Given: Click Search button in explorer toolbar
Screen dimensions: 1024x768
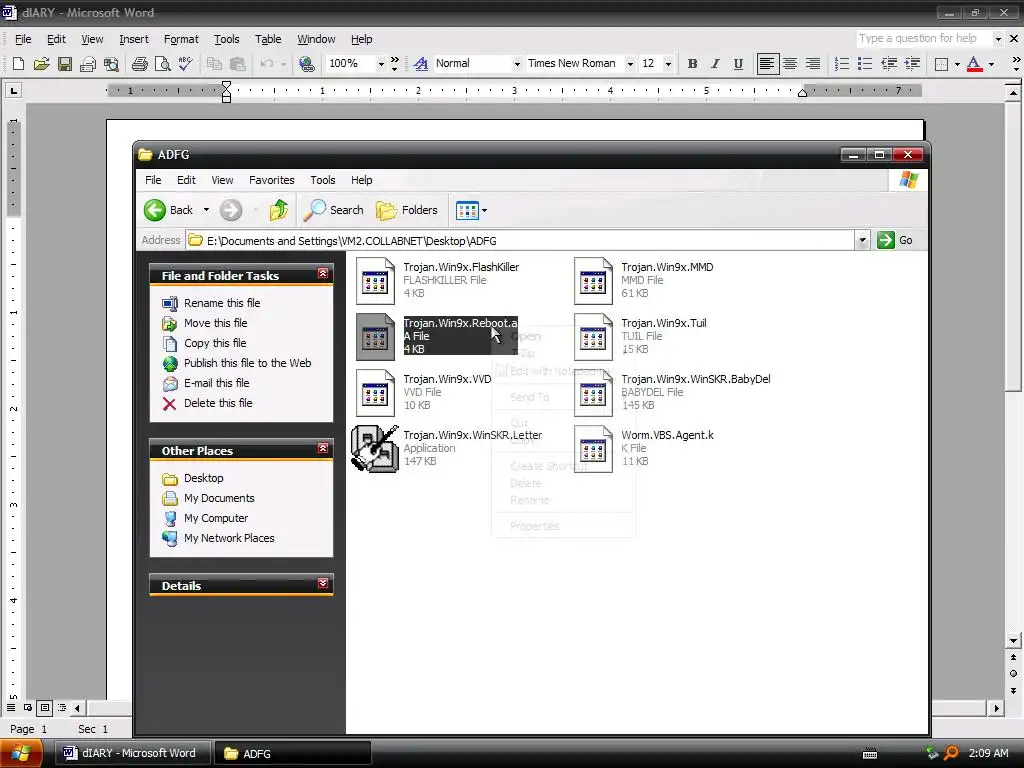Looking at the screenshot, I should point(334,210).
